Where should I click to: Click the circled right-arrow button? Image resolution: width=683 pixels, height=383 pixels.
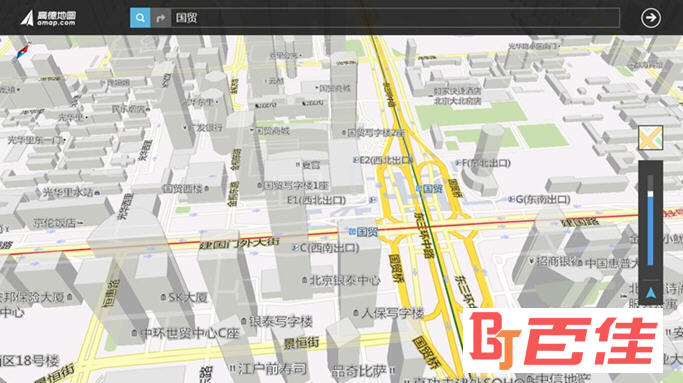click(651, 18)
